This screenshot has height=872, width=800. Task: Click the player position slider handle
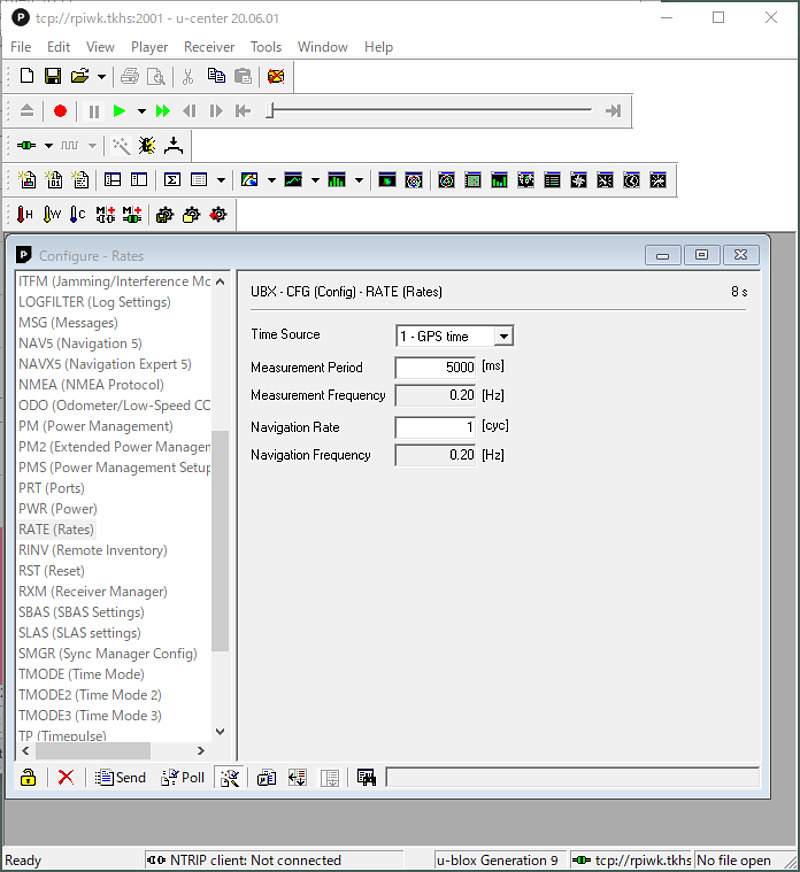(x=270, y=111)
